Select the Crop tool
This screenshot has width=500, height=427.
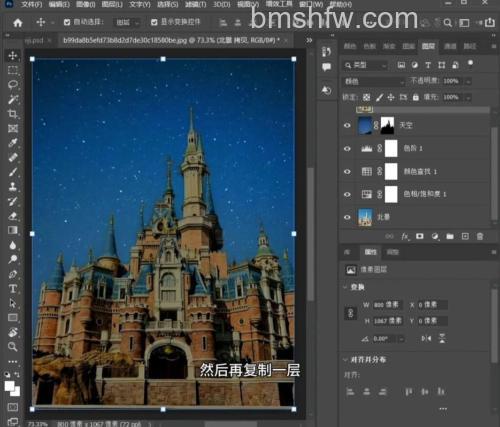pos(13,114)
